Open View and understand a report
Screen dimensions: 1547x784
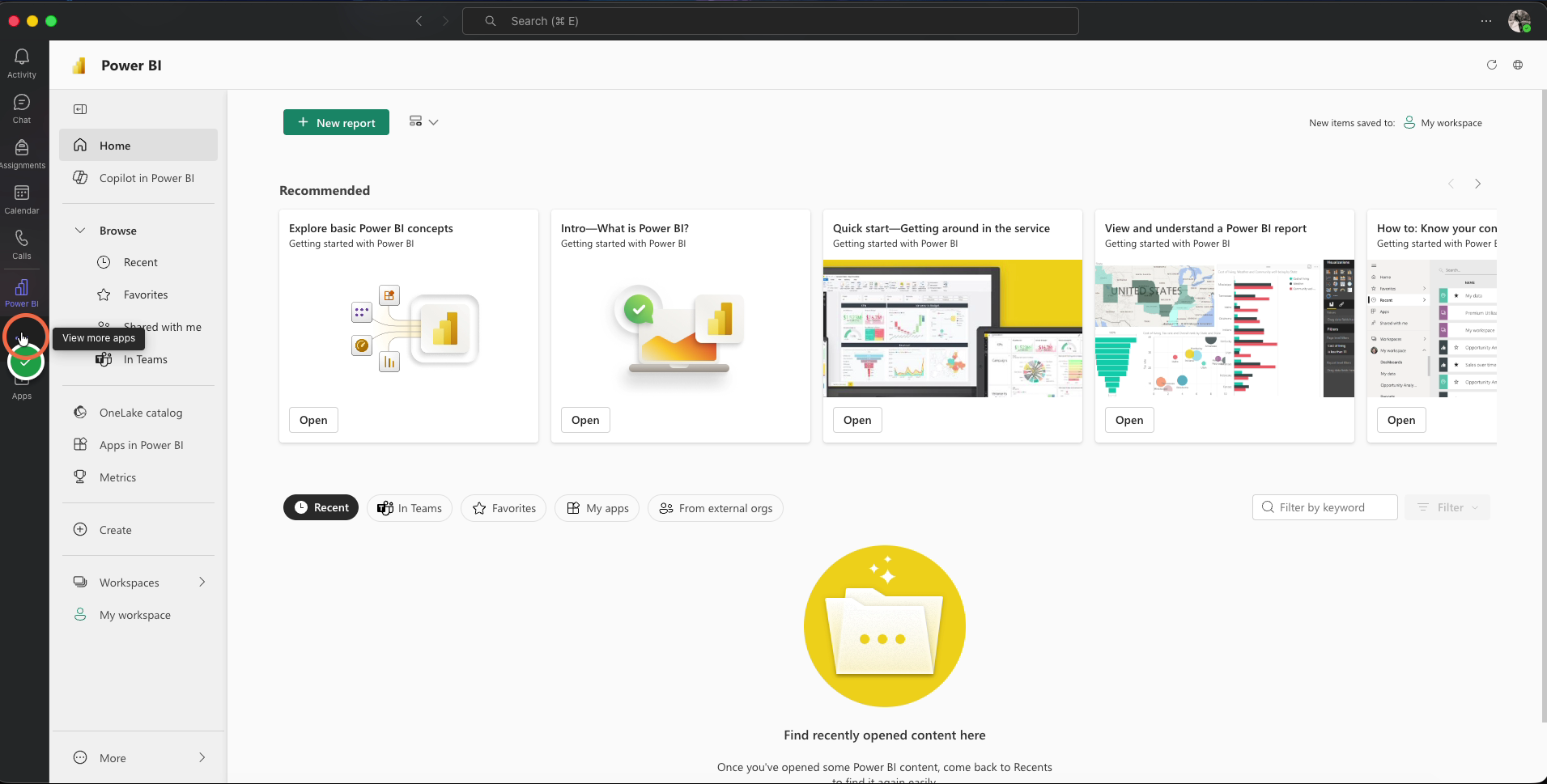point(1129,420)
